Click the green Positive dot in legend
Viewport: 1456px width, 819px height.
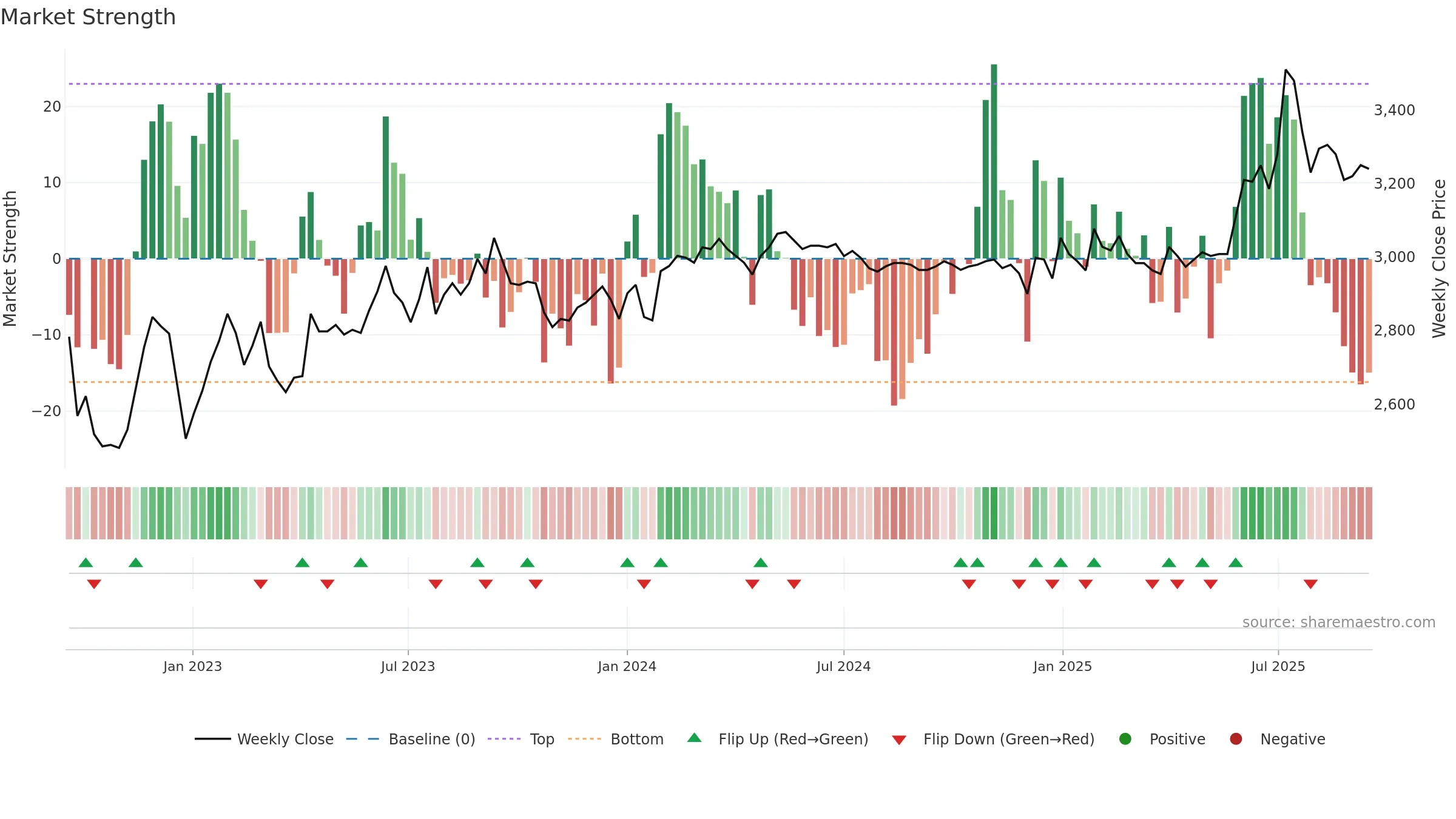click(x=1125, y=739)
